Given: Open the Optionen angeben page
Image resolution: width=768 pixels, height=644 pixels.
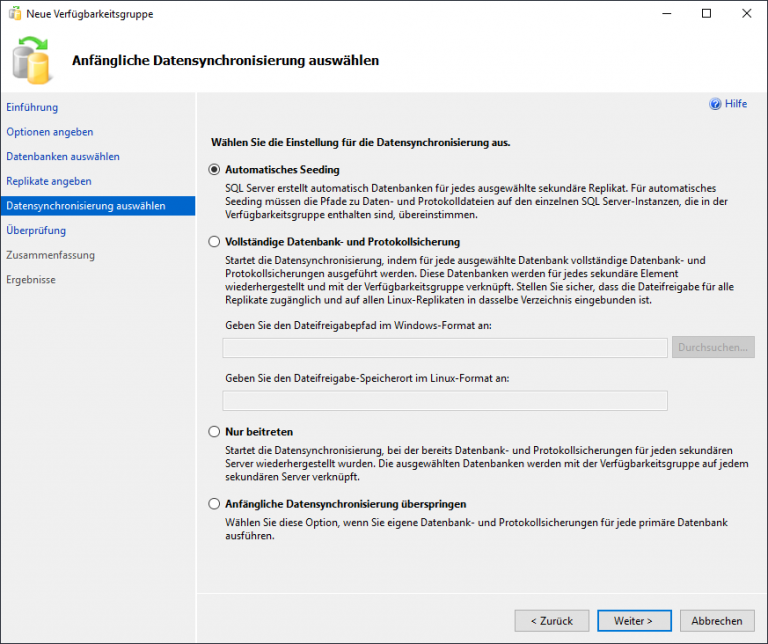Looking at the screenshot, I should [49, 132].
